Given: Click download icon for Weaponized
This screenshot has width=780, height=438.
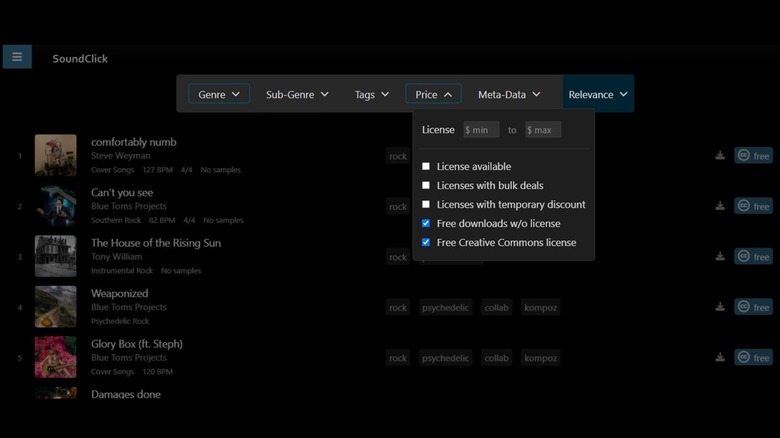Looking at the screenshot, I should (x=719, y=307).
